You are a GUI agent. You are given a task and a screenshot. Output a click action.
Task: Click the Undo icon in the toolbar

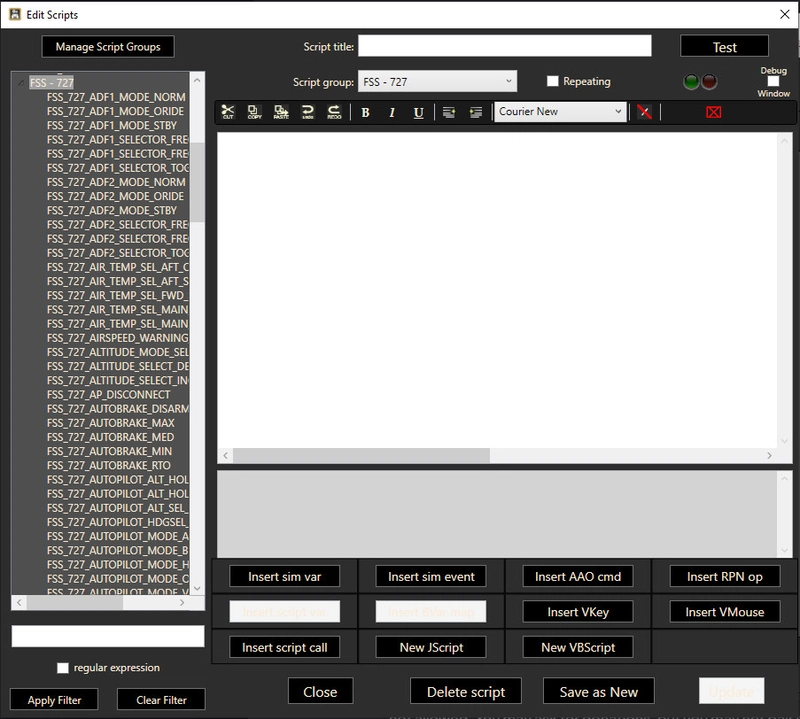pyautogui.click(x=306, y=112)
